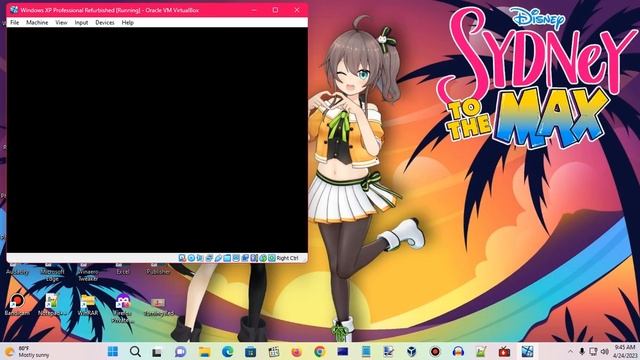This screenshot has height=360, width=640.
Task: Click the hard disk activity status icon
Action: point(182,258)
